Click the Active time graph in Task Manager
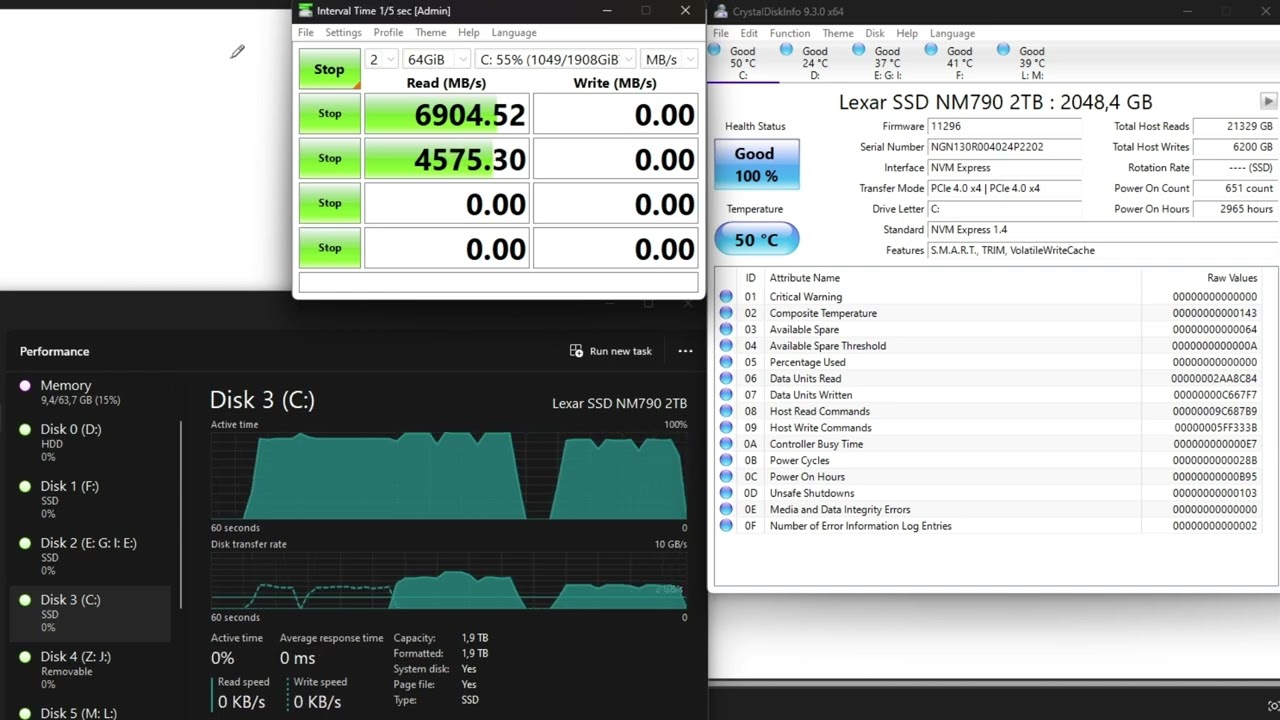 pyautogui.click(x=449, y=475)
